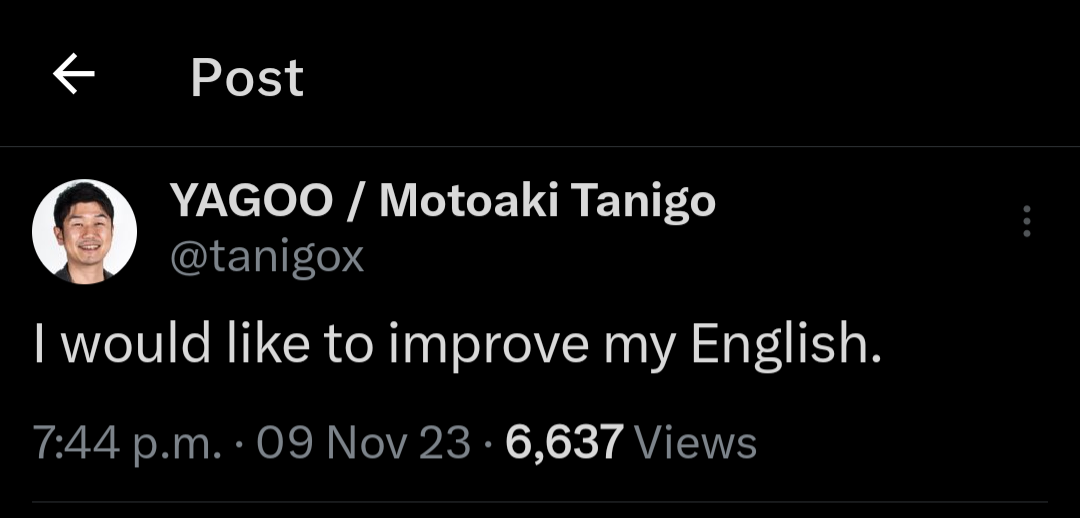Open the YAGOO / Motoaki Tanigo profile name

coord(443,201)
